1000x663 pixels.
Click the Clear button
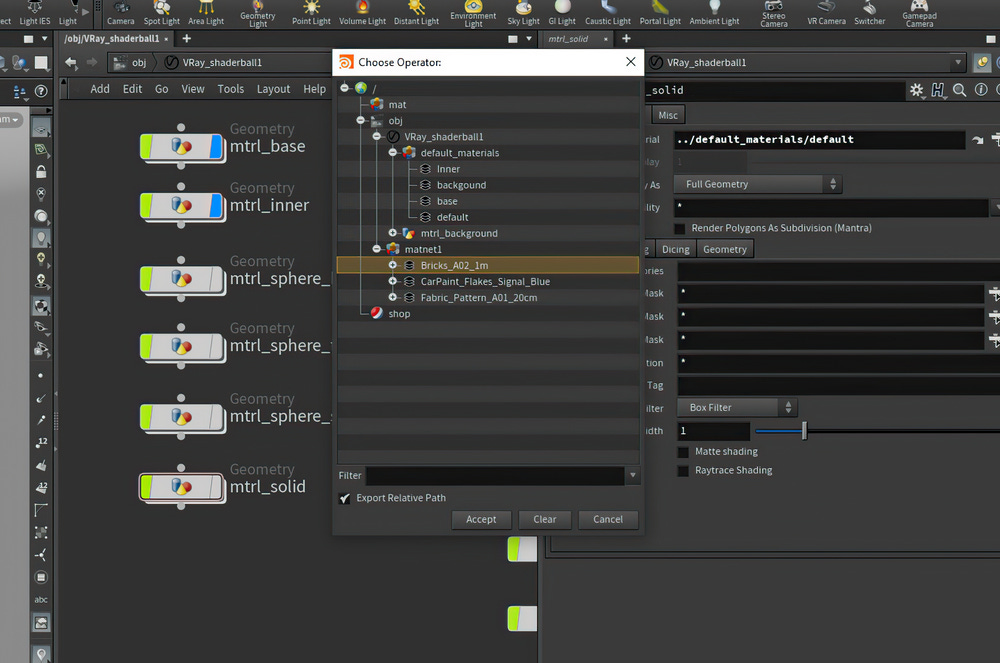click(545, 520)
